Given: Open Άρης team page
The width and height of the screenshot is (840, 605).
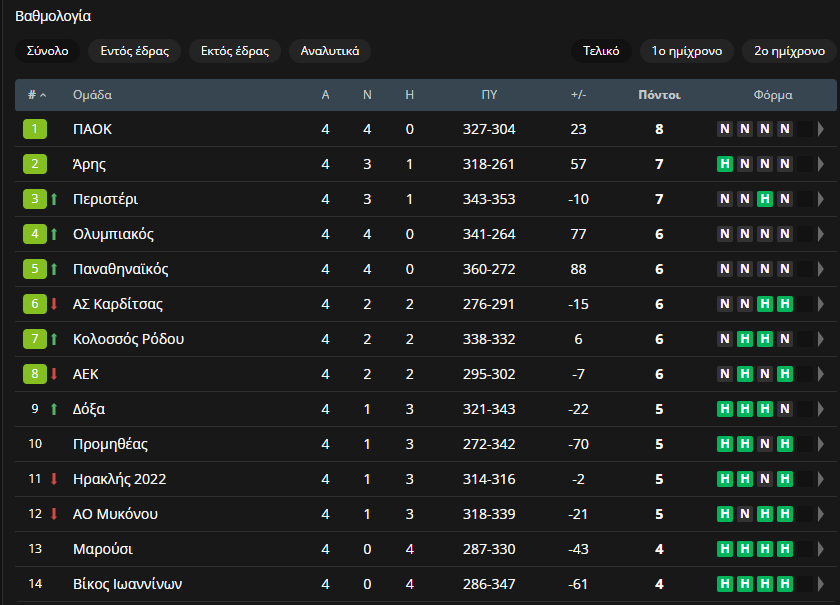Looking at the screenshot, I should pyautogui.click(x=89, y=164).
